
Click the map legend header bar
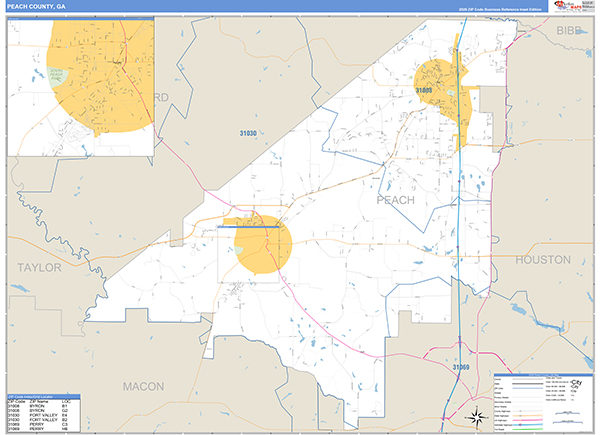point(543,375)
